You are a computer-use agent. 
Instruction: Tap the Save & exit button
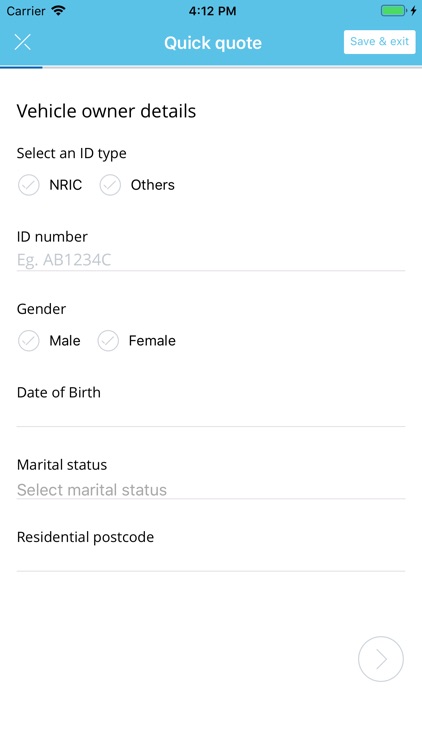[x=379, y=42]
